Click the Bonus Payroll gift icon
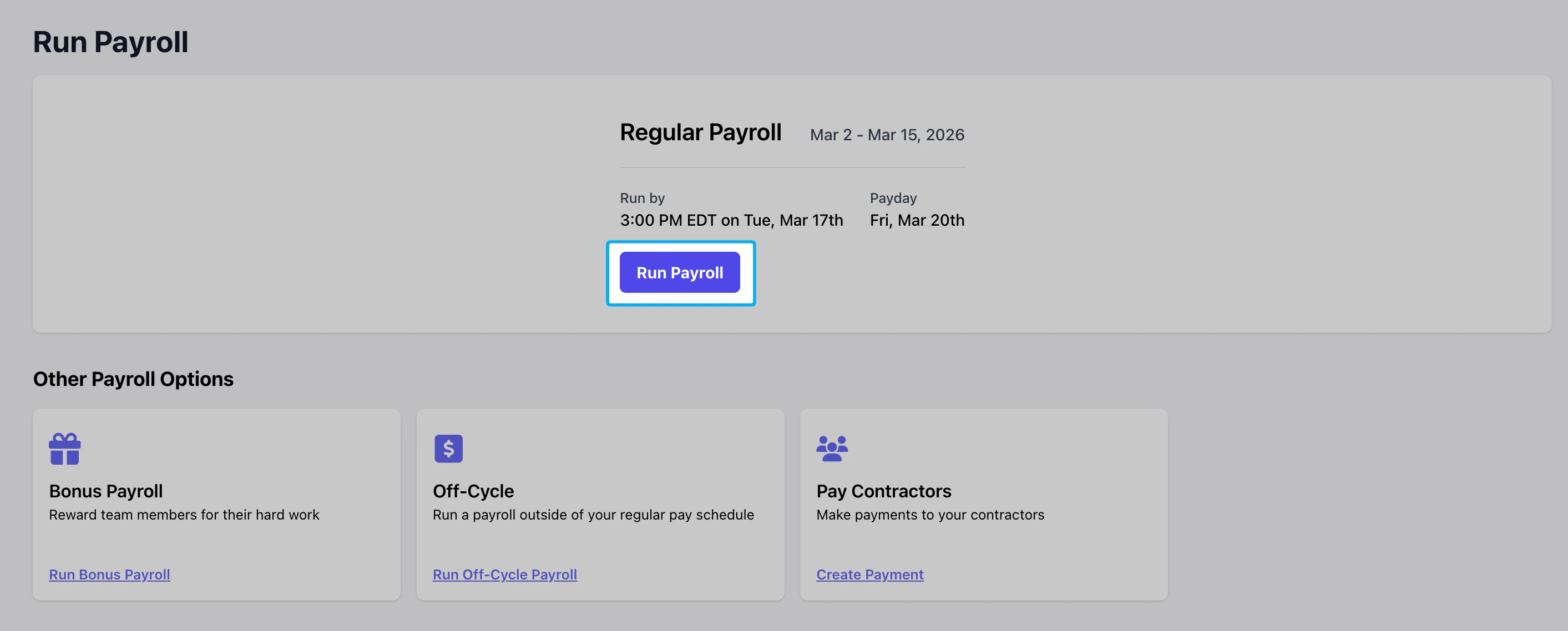Viewport: 1568px width, 631px height. (x=64, y=449)
